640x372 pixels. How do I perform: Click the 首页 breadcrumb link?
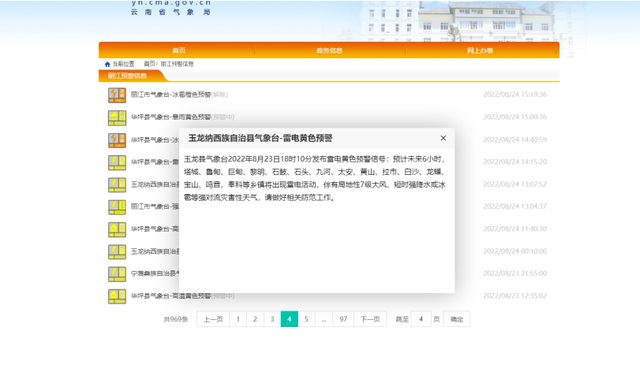(149, 64)
